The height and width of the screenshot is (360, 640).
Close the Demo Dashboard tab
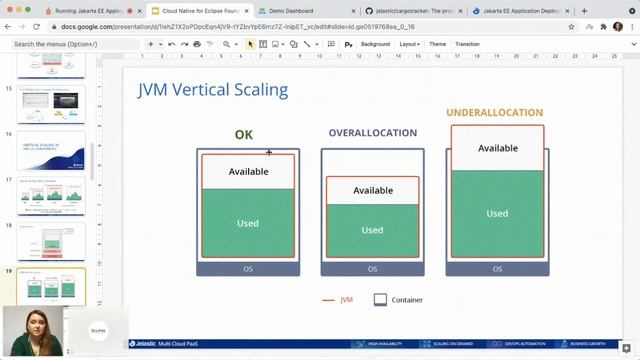tap(353, 11)
